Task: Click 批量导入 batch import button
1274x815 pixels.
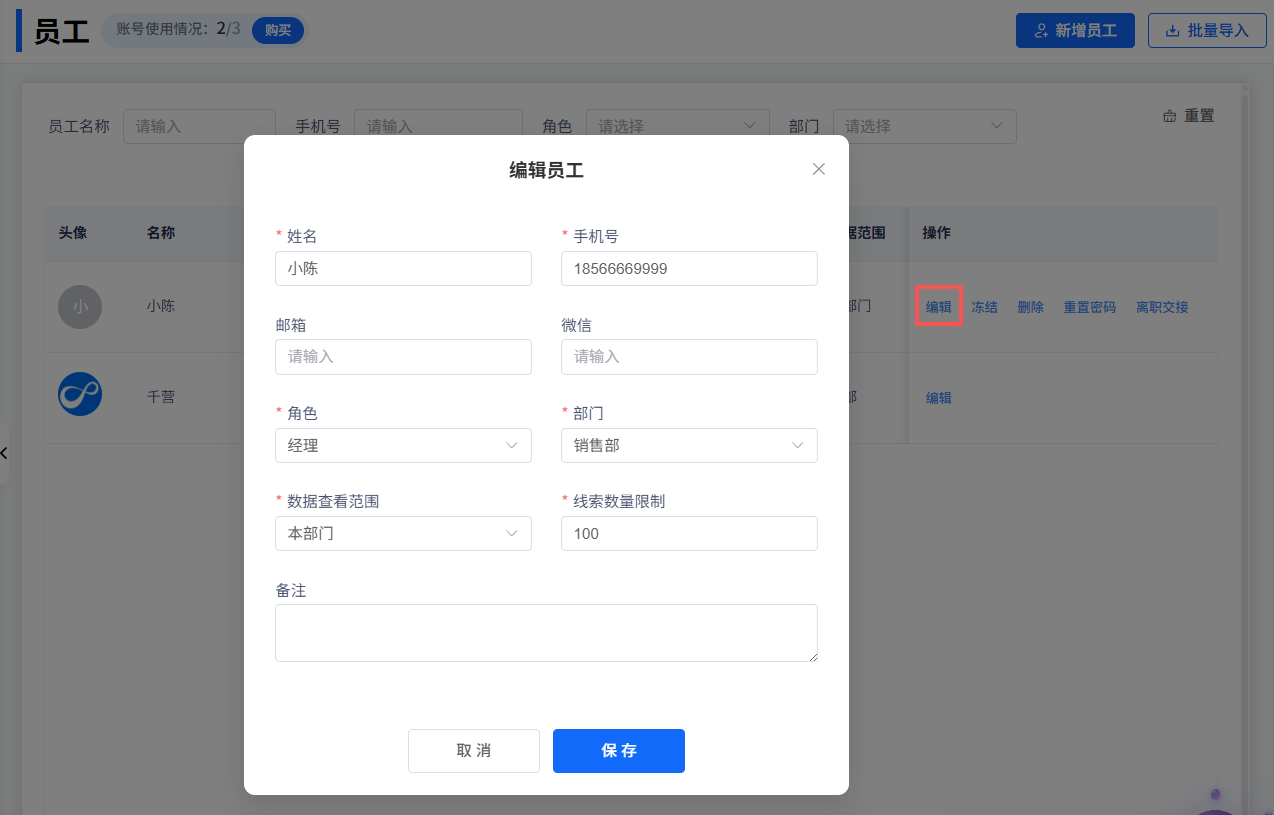Action: pyautogui.click(x=1207, y=30)
